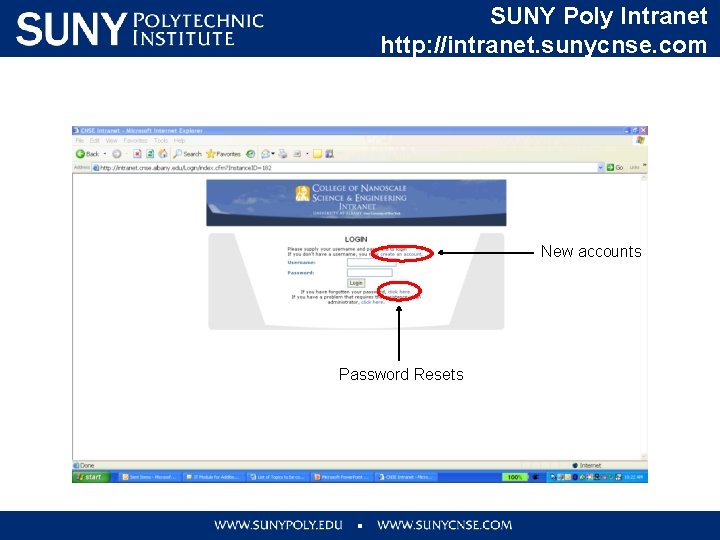Open the Edit button dropdown arrow
720x540 pixels.
[307, 154]
